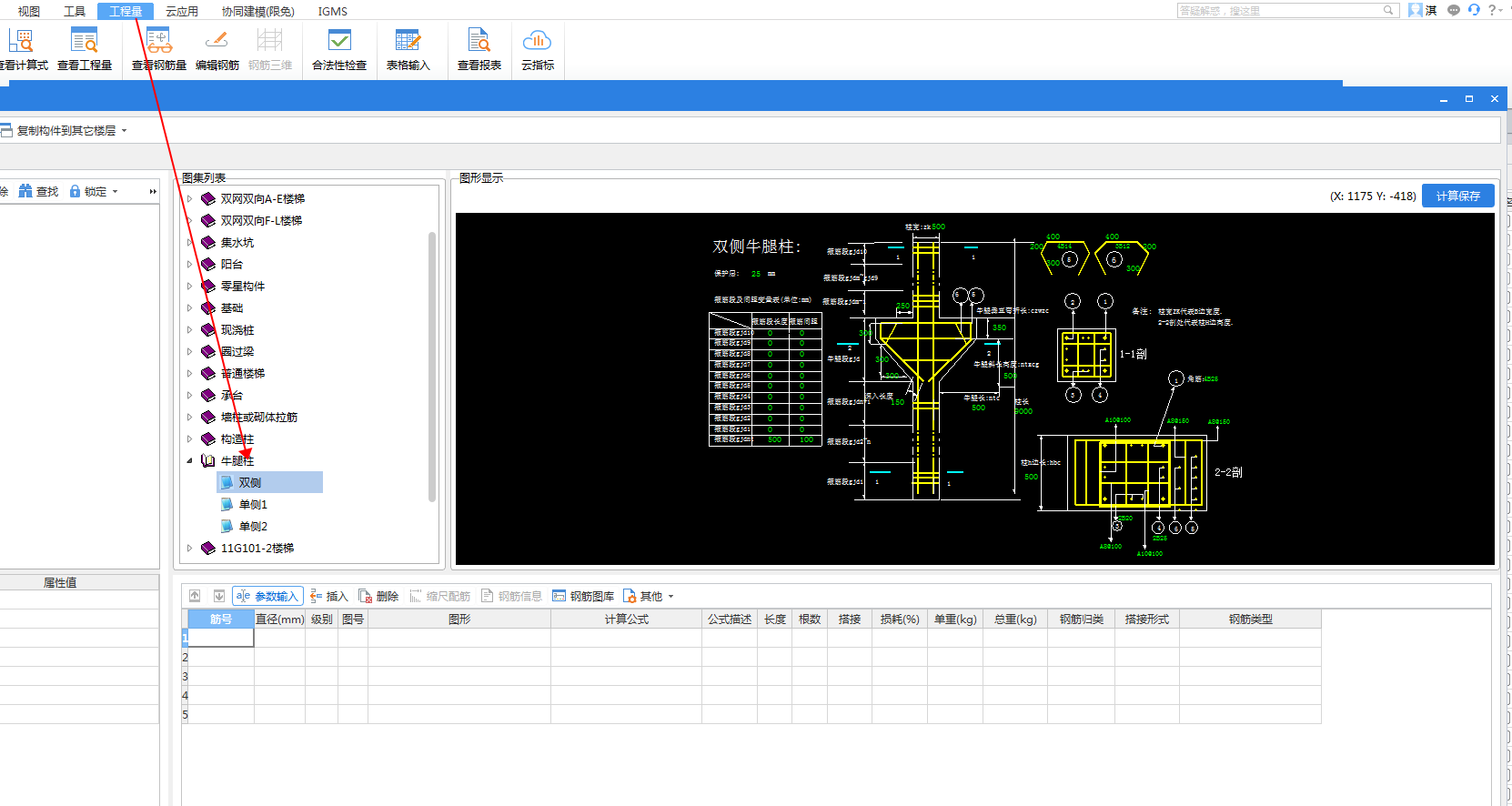
Task: Open 表格输入 table input
Action: tap(408, 49)
